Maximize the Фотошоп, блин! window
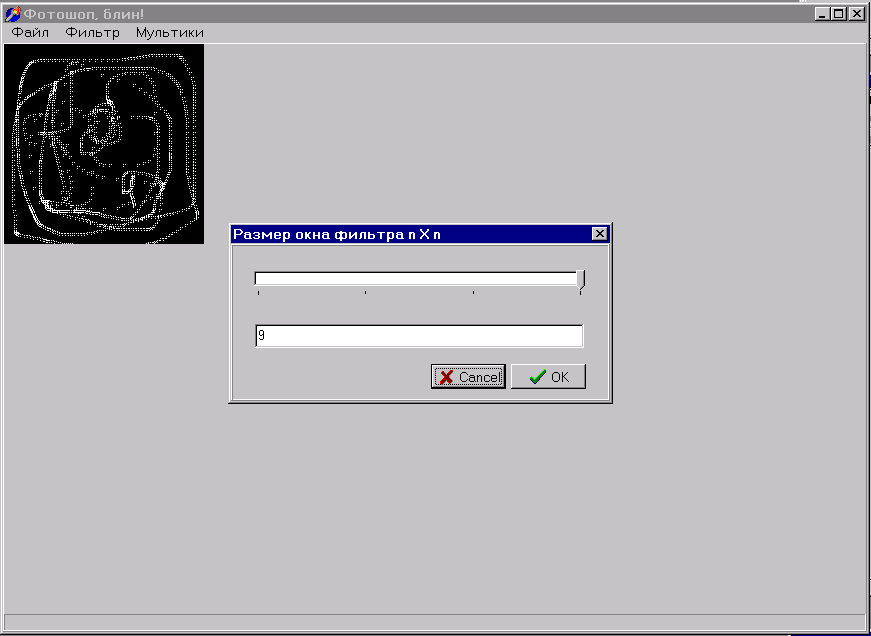Viewport: 871px width, 636px height. coord(838,14)
